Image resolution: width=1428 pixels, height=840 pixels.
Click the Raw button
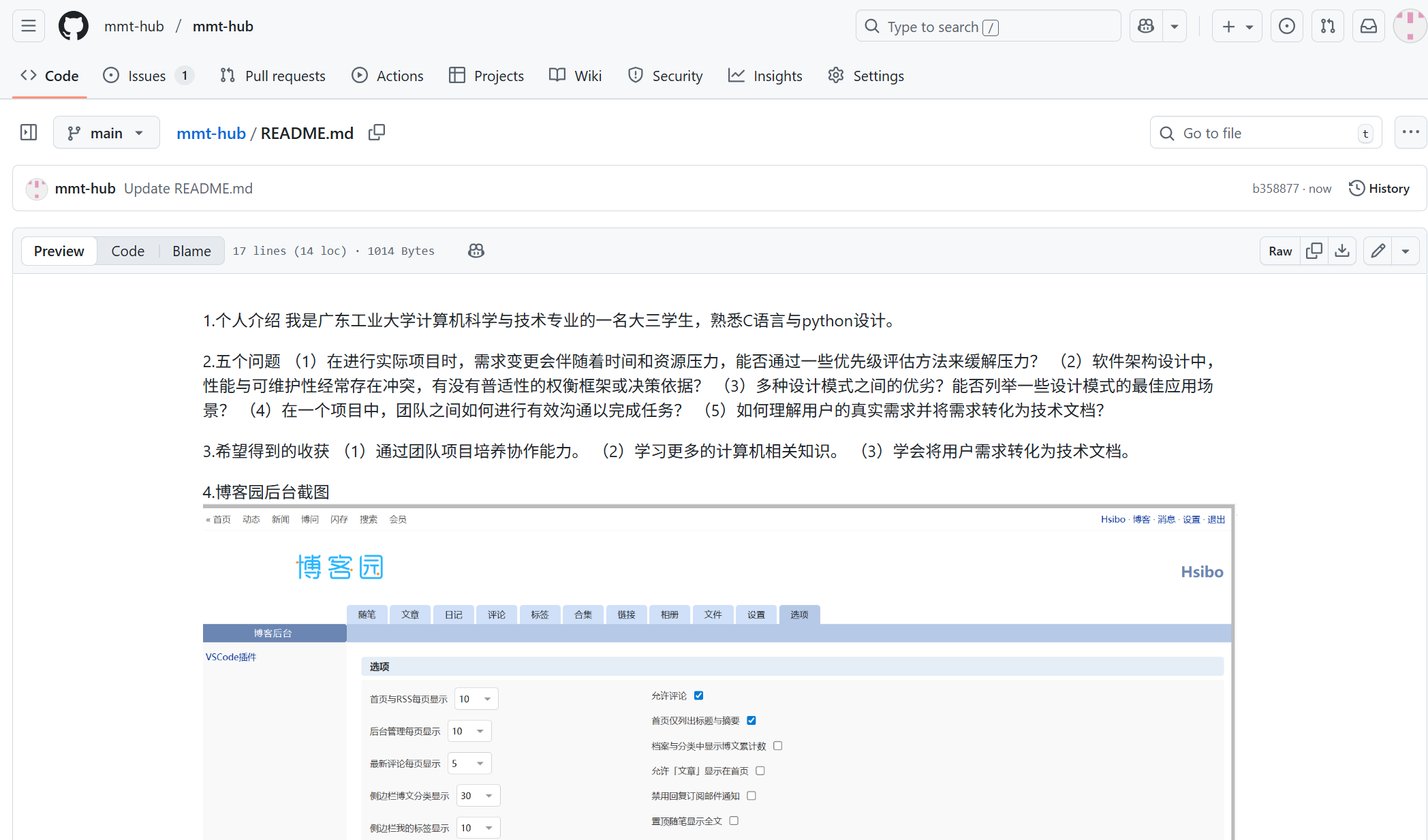pos(1280,251)
